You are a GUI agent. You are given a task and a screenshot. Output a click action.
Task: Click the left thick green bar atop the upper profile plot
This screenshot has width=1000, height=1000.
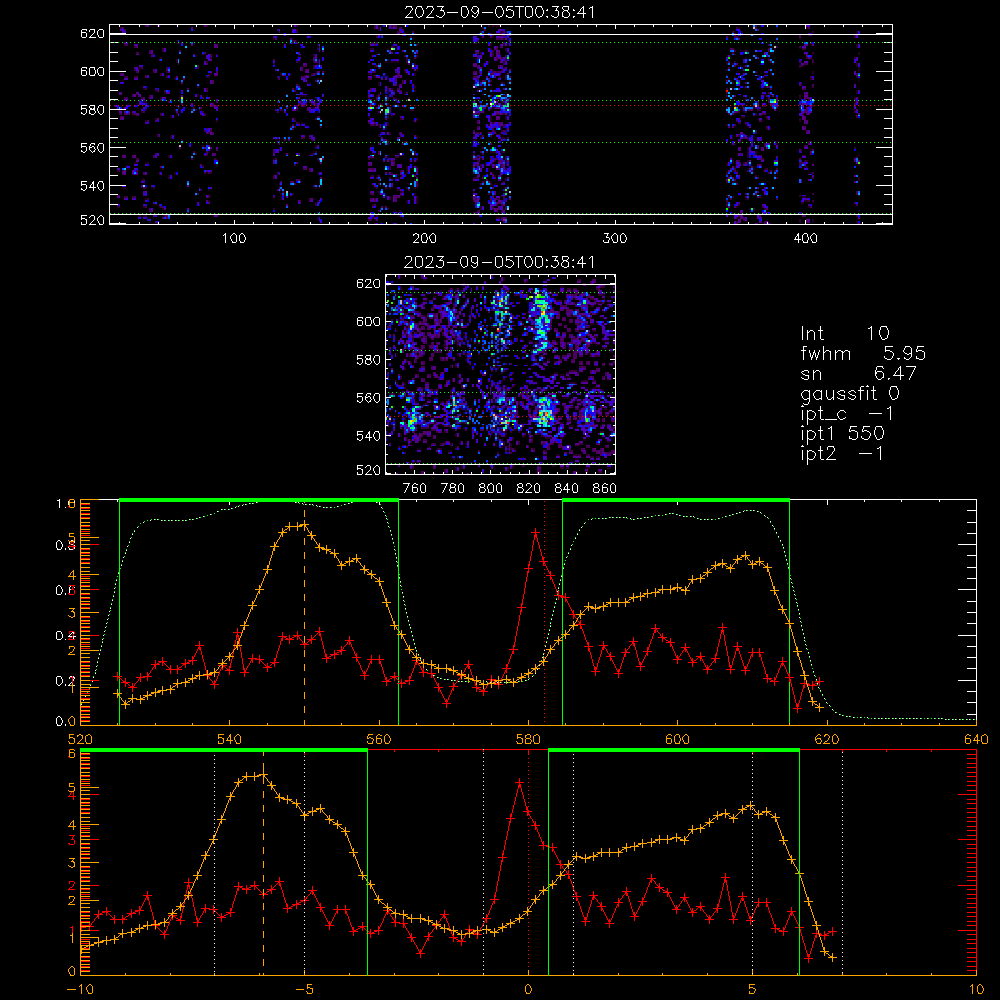(259, 501)
